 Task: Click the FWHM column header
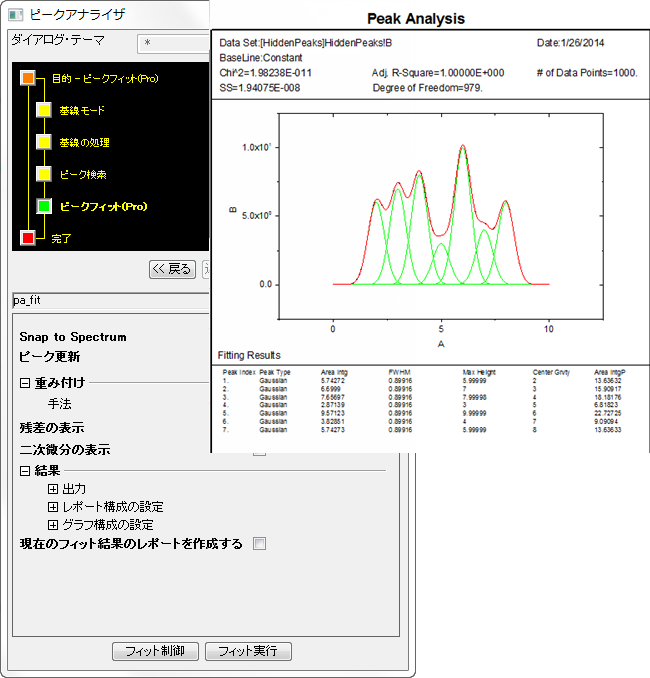click(x=399, y=372)
